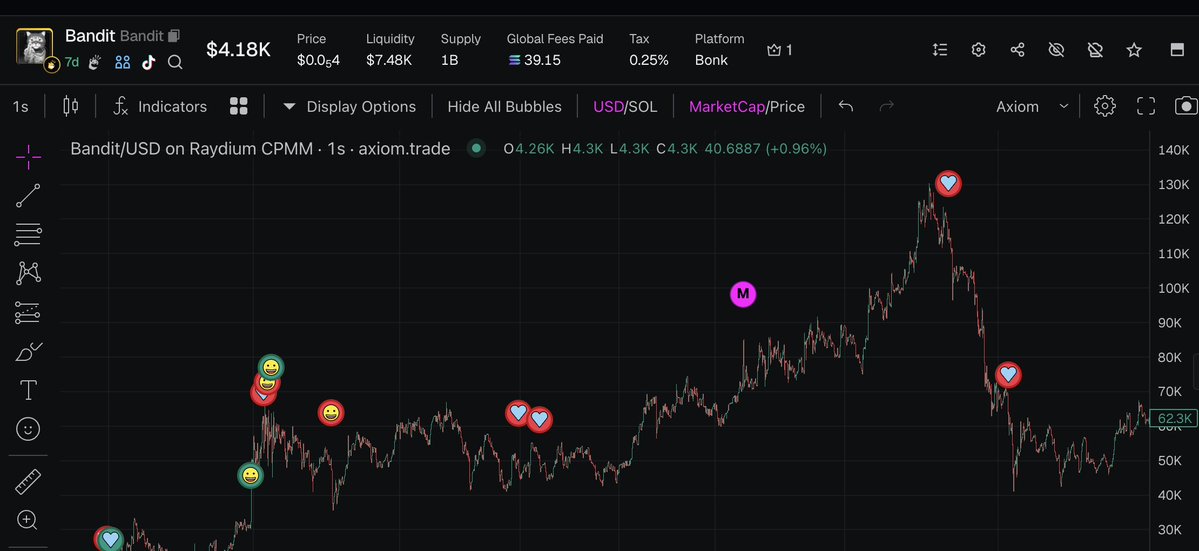Select the Text annotation tool
This screenshot has height=551, width=1199.
tap(28, 391)
